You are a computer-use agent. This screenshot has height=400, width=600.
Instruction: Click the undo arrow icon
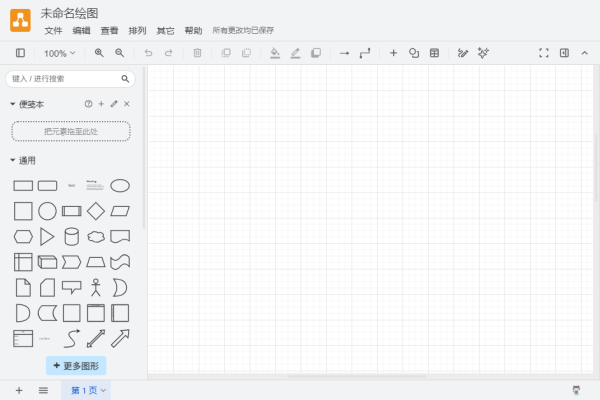pyautogui.click(x=148, y=53)
